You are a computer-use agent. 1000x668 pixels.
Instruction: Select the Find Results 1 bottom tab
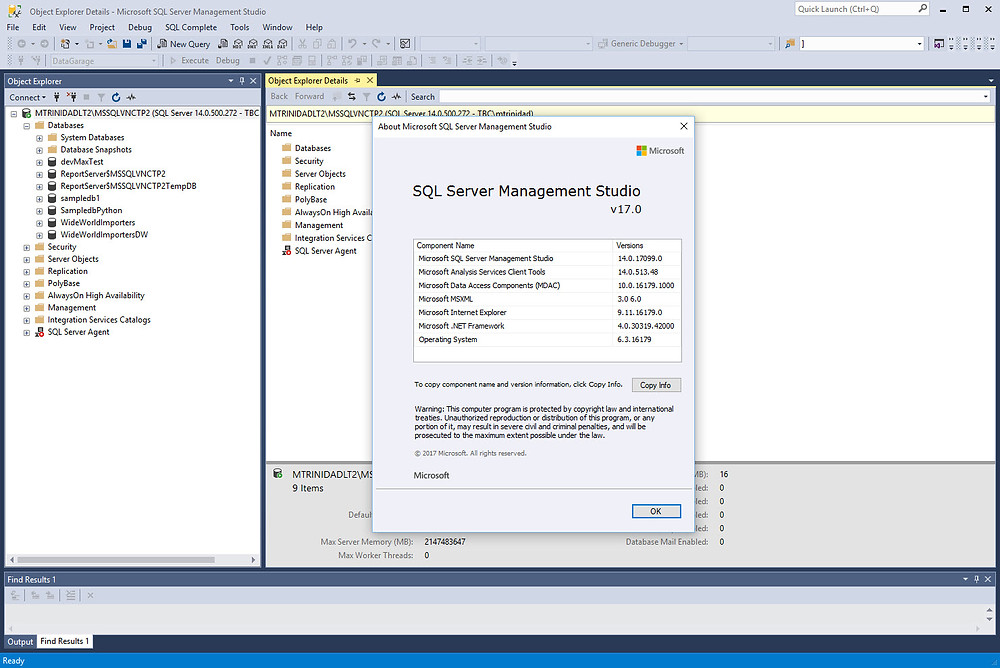pos(64,641)
